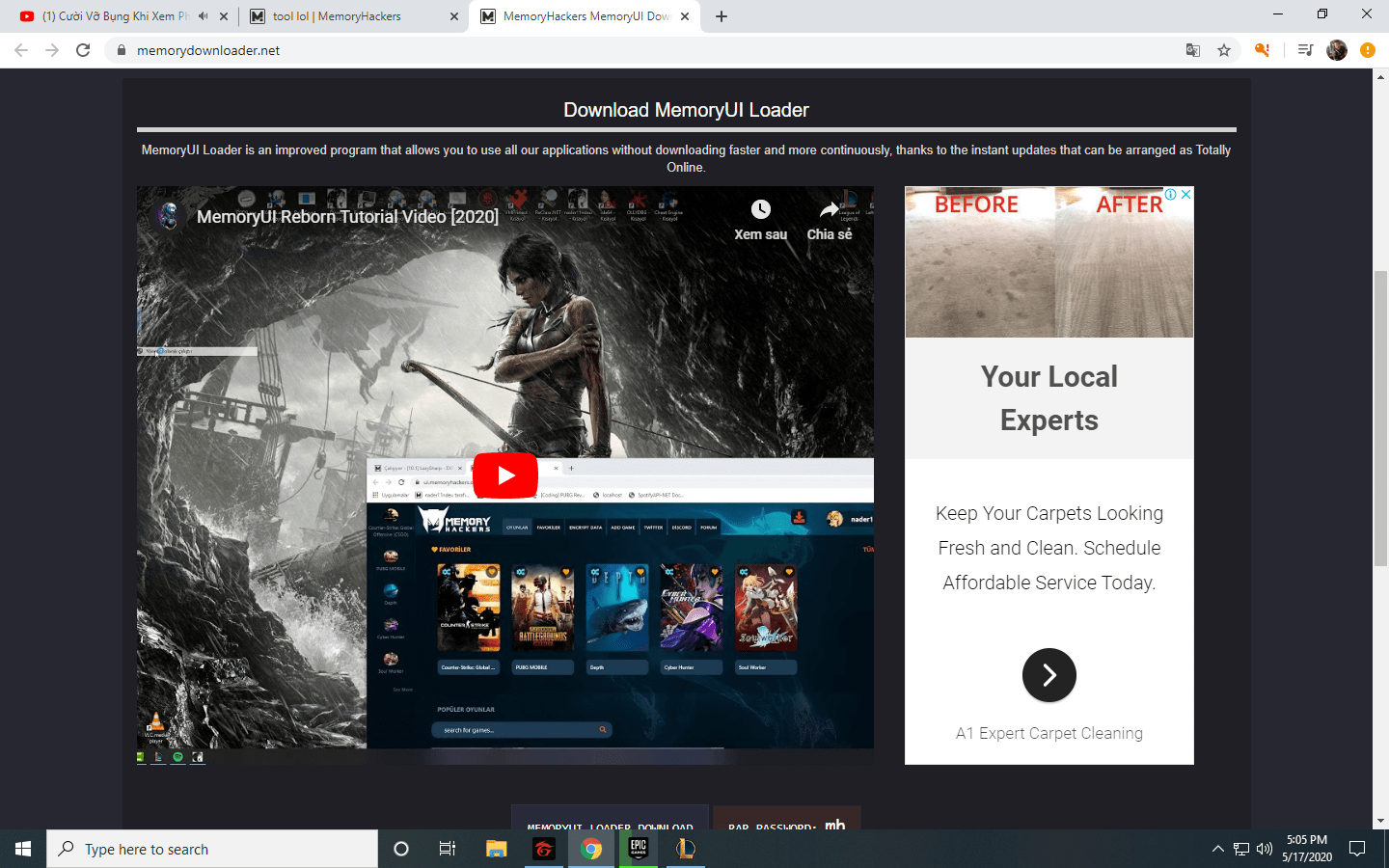Open the network status tray icon
Viewport: 1389px width, 868px height.
tap(1241, 849)
